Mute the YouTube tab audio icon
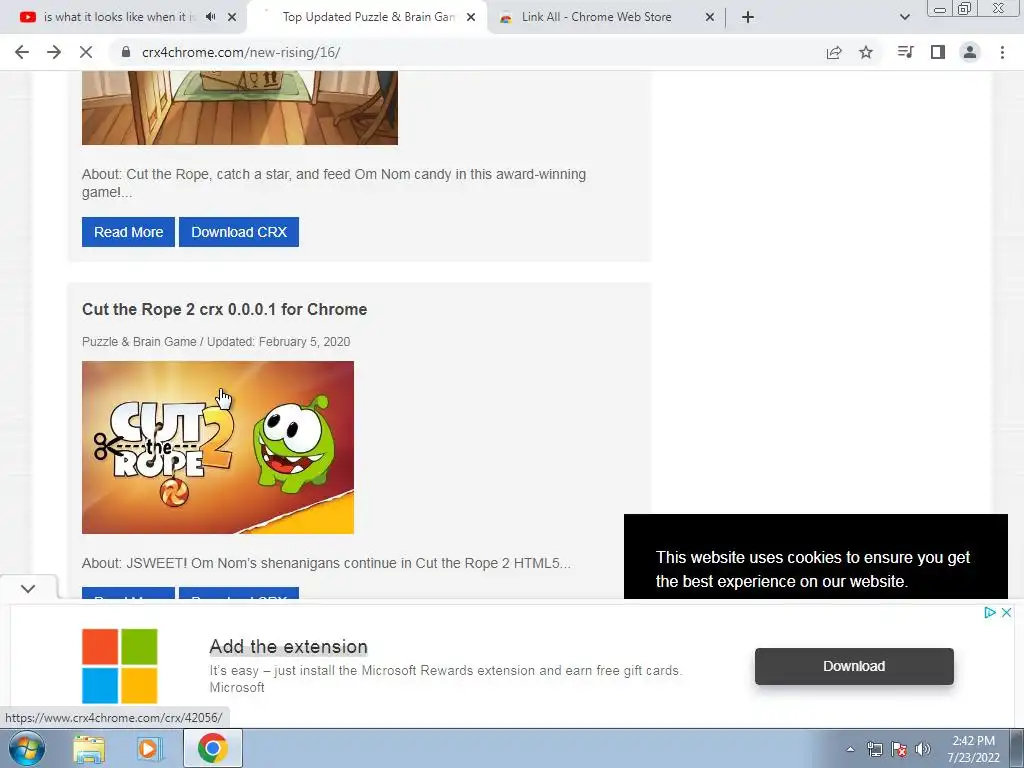Image resolution: width=1024 pixels, height=768 pixels. [x=210, y=17]
